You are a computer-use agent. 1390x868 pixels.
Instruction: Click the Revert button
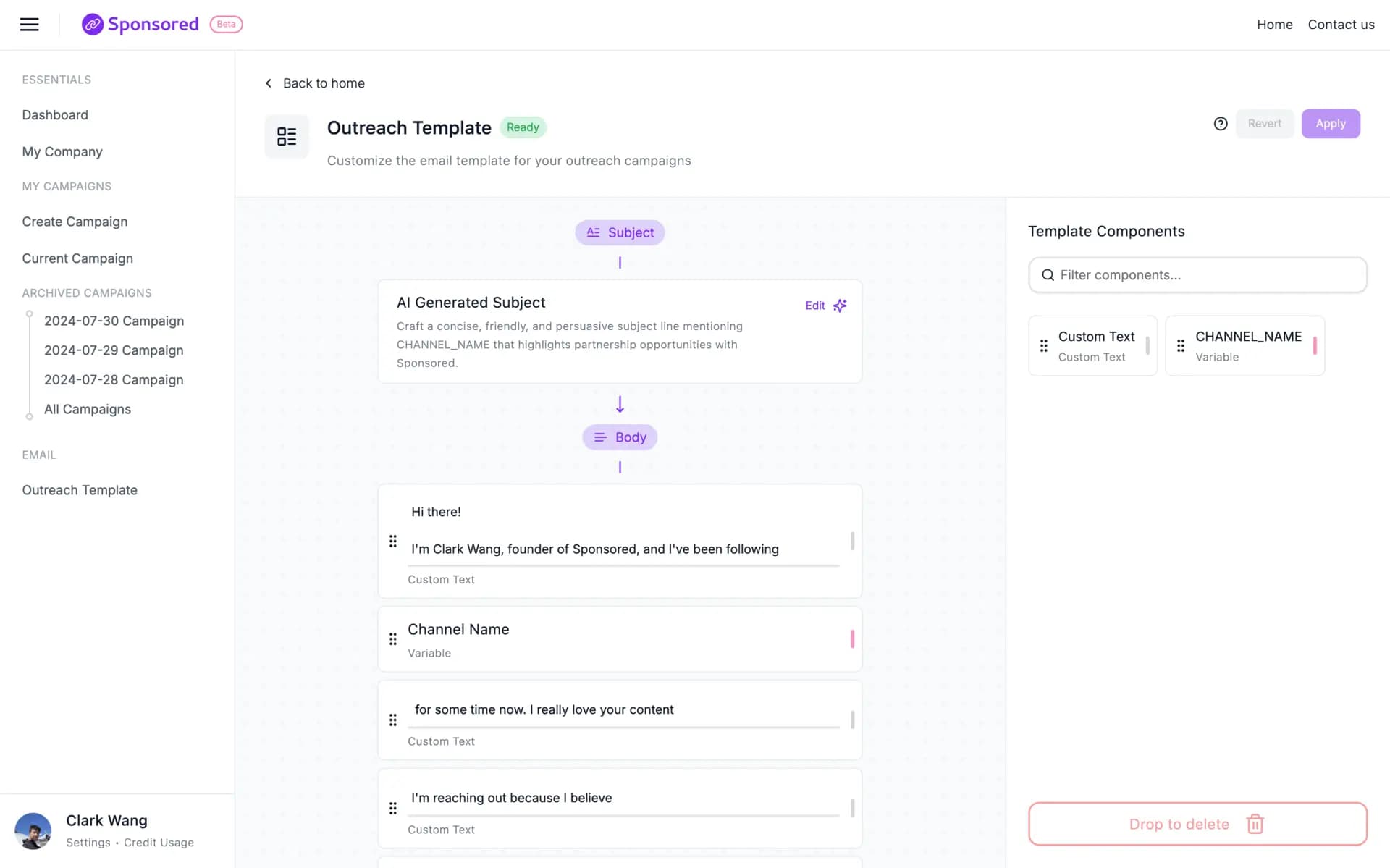click(1265, 123)
